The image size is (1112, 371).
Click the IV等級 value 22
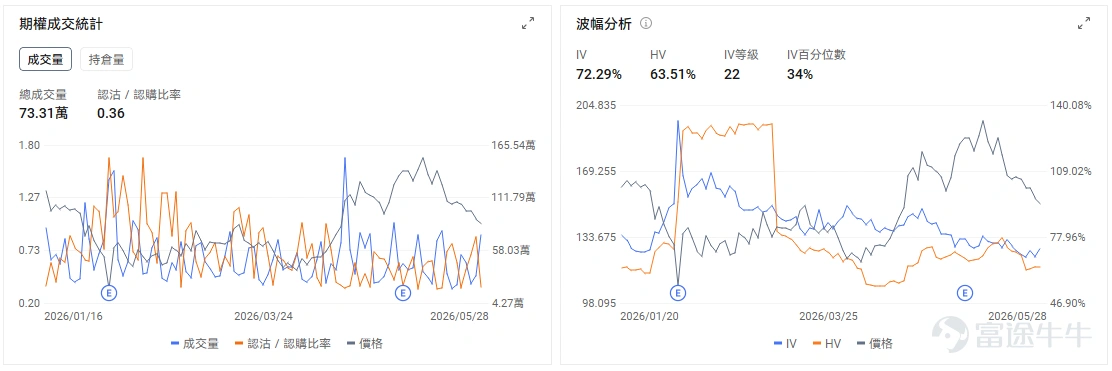point(731,74)
